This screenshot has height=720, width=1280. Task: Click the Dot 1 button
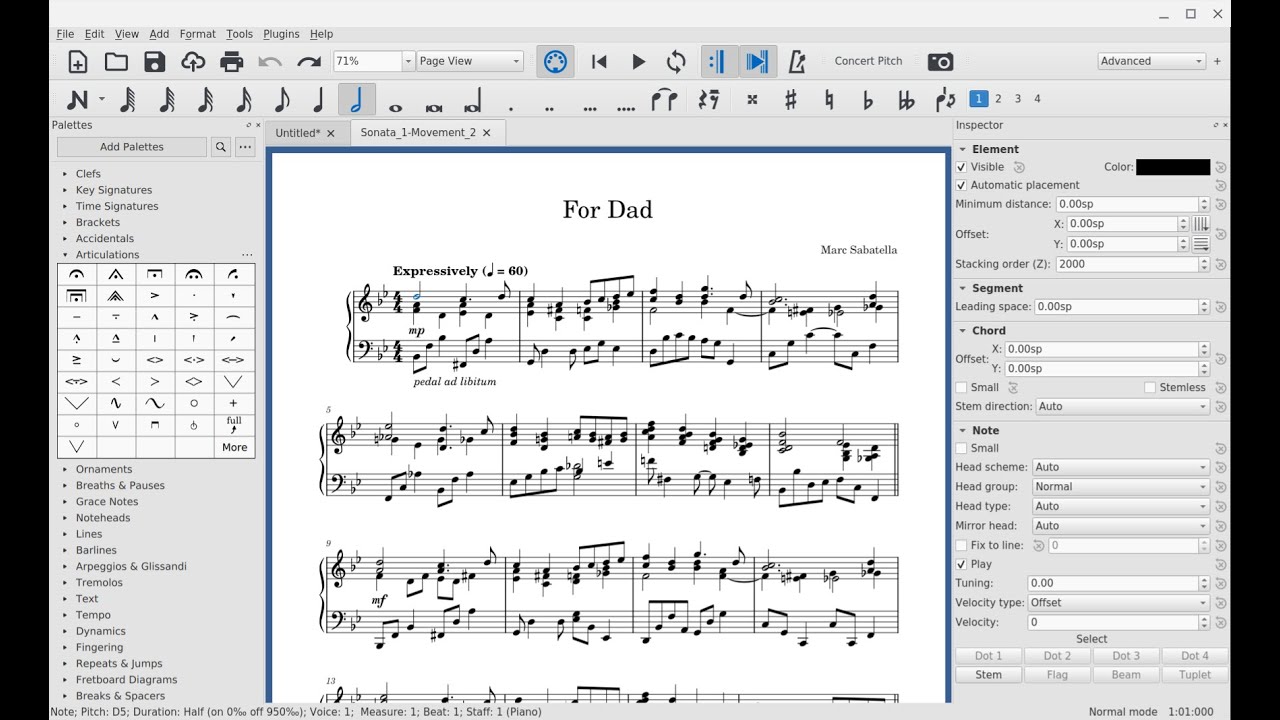(x=989, y=656)
